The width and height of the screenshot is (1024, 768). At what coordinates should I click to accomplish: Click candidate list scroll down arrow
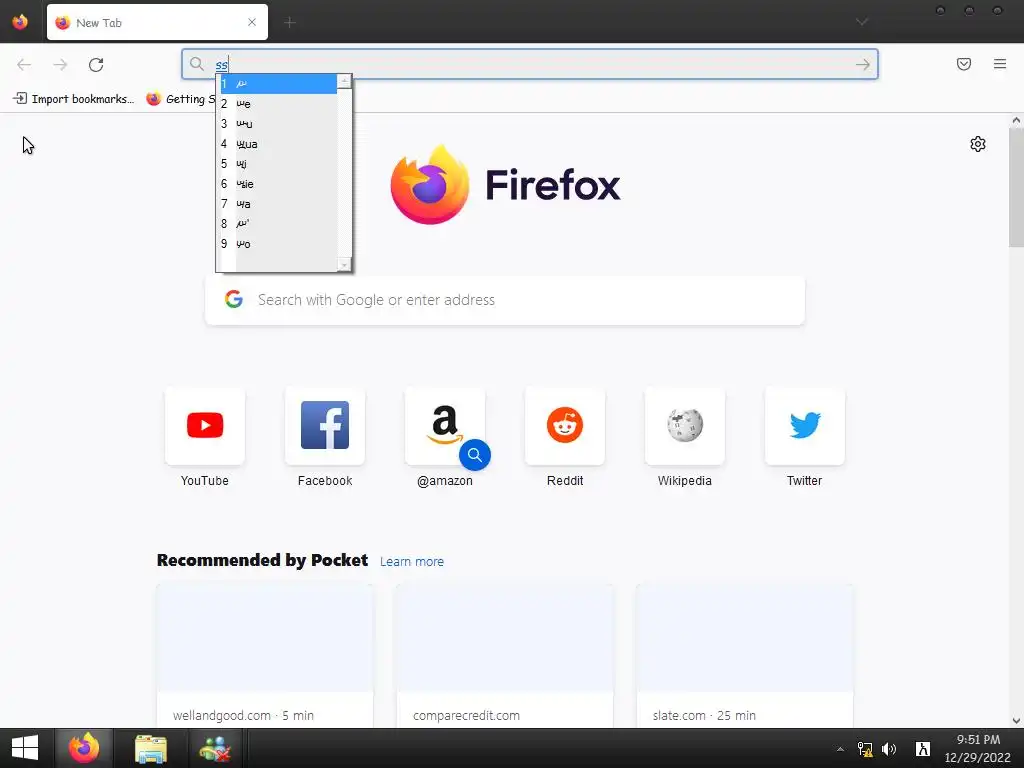(x=344, y=264)
